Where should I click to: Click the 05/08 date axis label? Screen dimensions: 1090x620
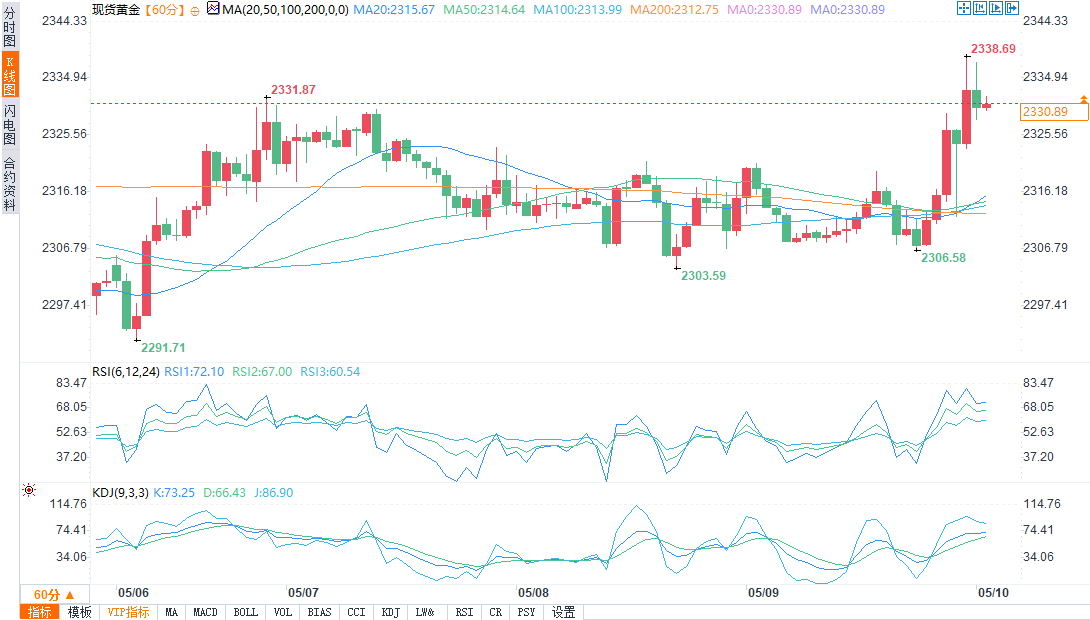click(533, 593)
